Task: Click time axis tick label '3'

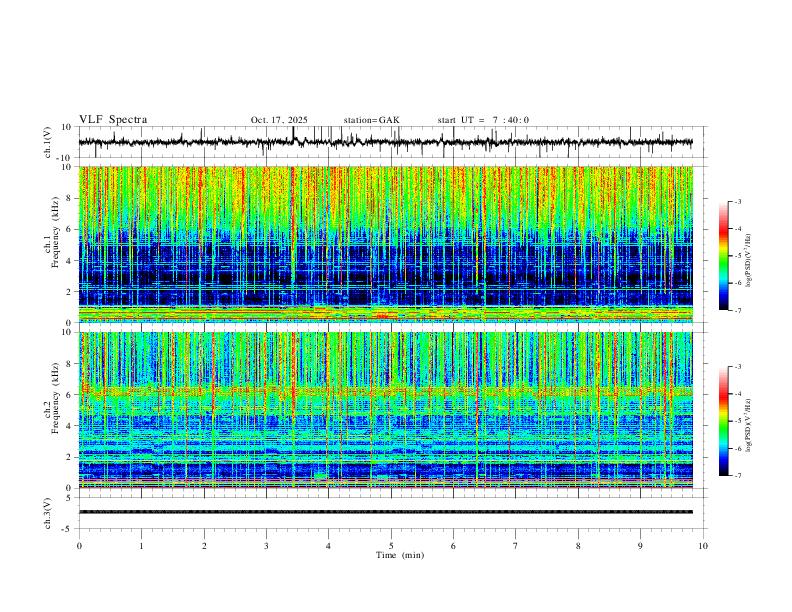Action: (x=266, y=546)
